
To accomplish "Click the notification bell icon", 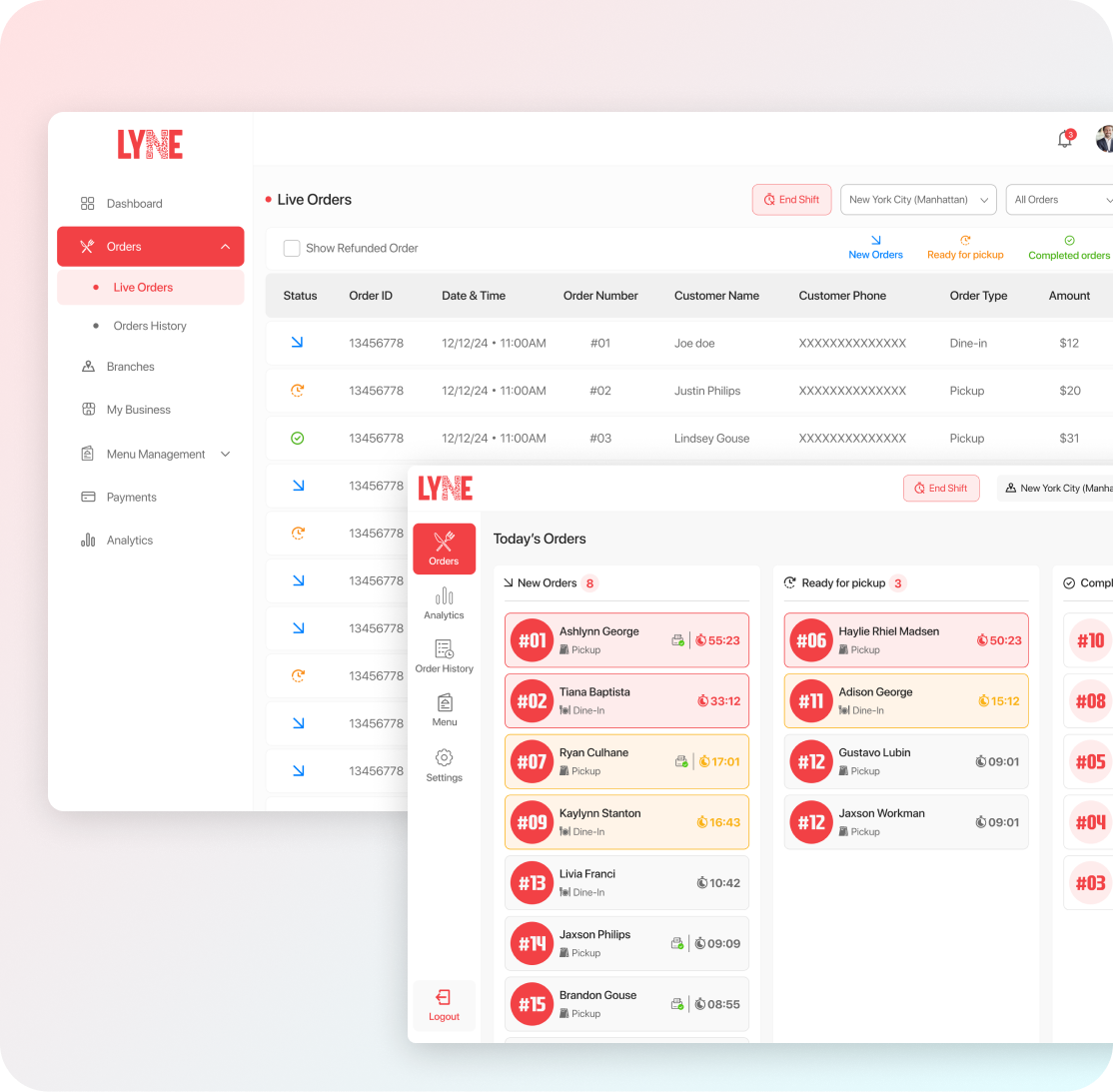I will (1065, 140).
